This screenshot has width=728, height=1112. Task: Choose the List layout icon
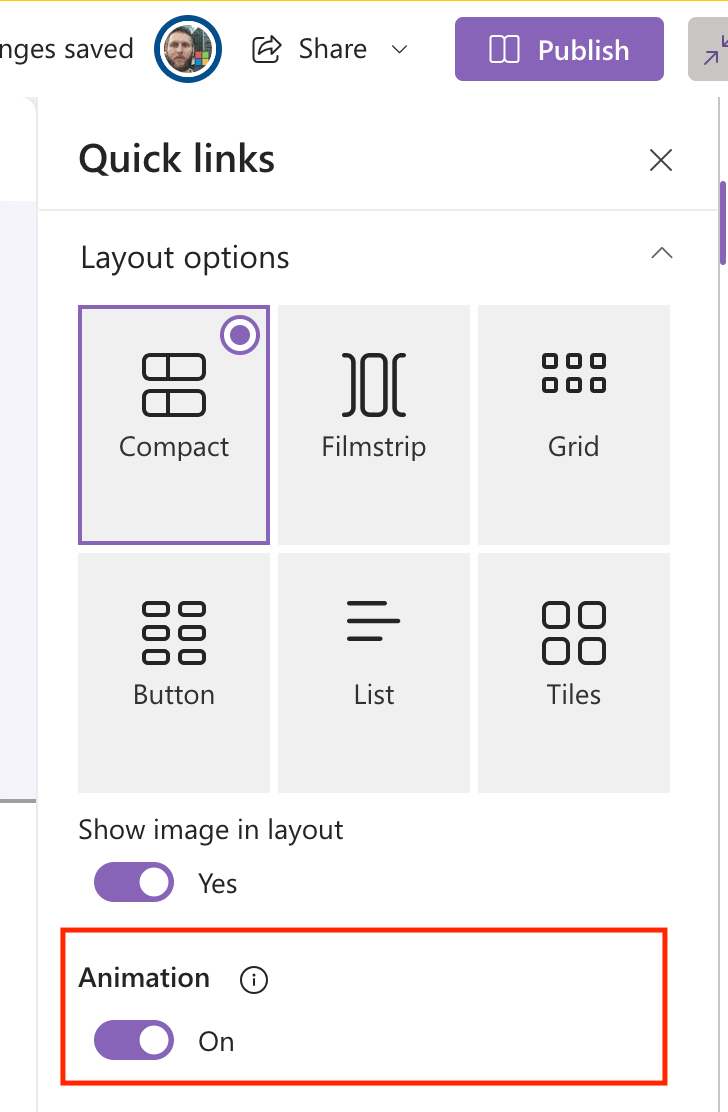tap(374, 621)
